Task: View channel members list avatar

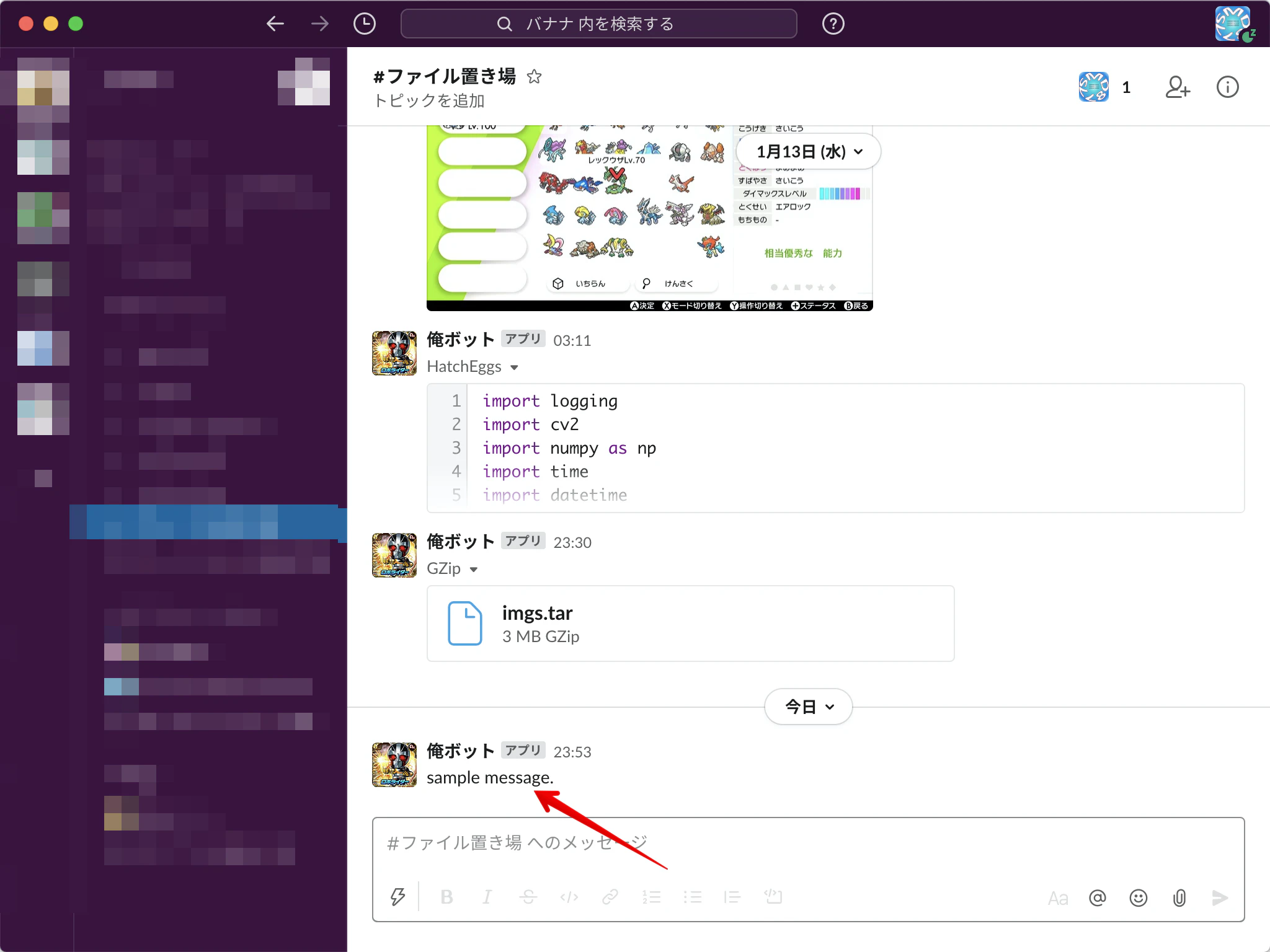Action: [x=1094, y=87]
